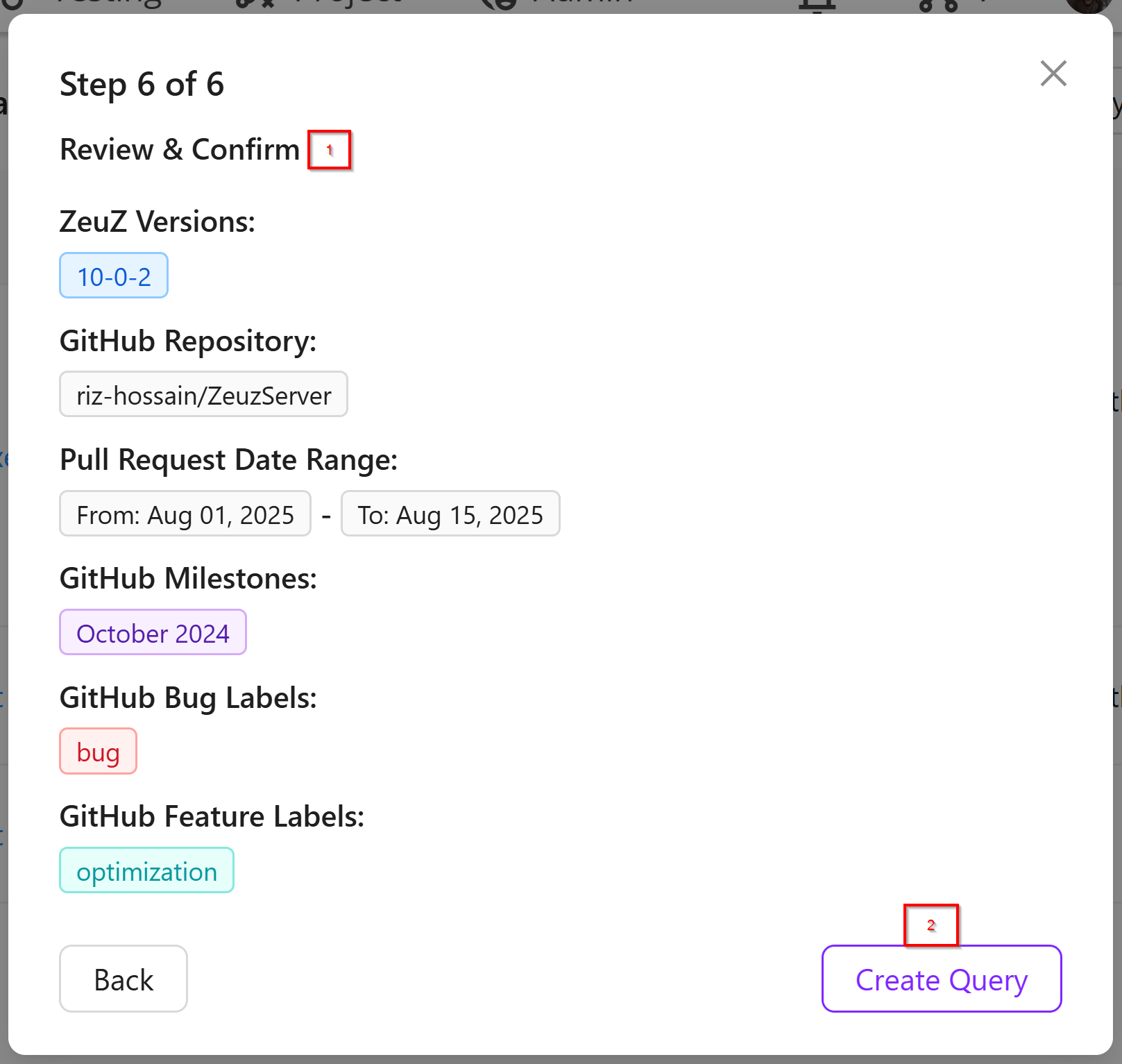Click the To: Aug 15, 2025 date
1122x1064 pixels.
click(x=450, y=514)
